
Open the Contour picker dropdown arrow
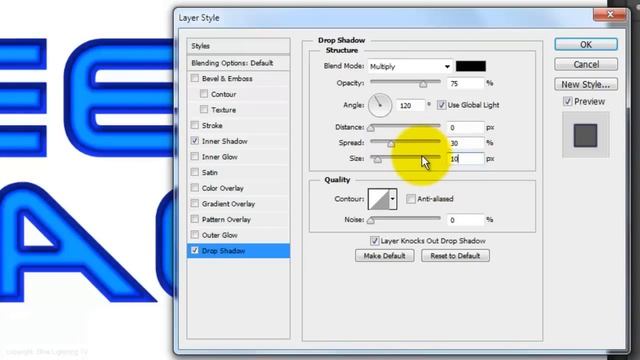pyautogui.click(x=392, y=199)
